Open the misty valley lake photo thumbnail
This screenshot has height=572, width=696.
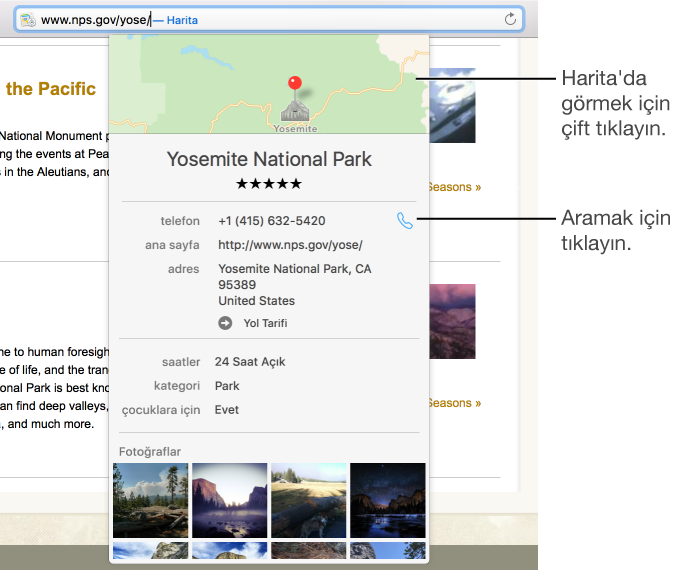[229, 500]
